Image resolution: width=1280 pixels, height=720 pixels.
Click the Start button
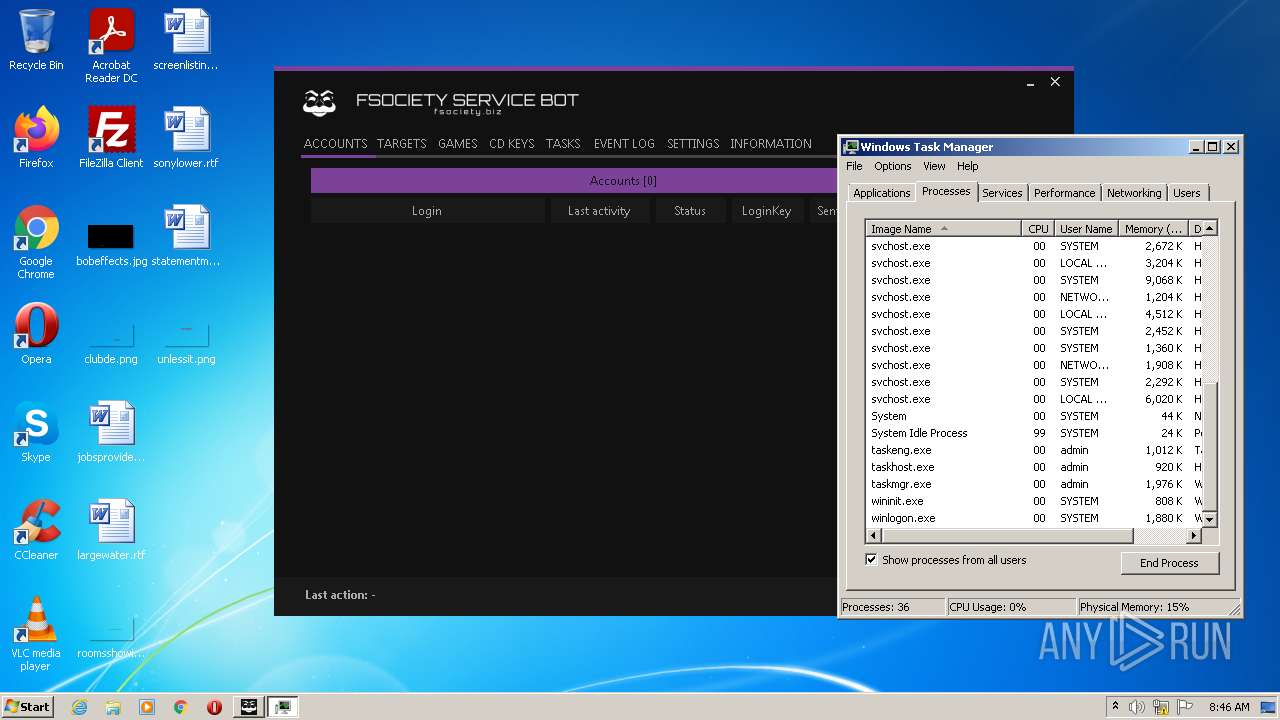pyautogui.click(x=28, y=707)
